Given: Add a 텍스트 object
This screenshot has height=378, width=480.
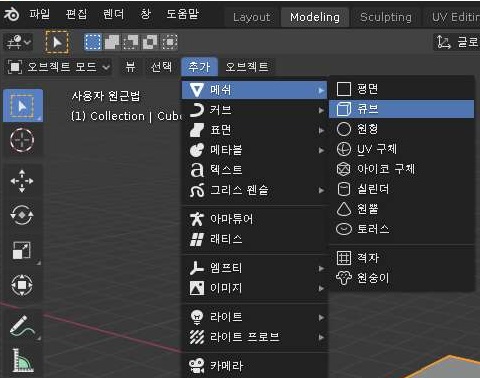Looking at the screenshot, I should tap(255, 170).
